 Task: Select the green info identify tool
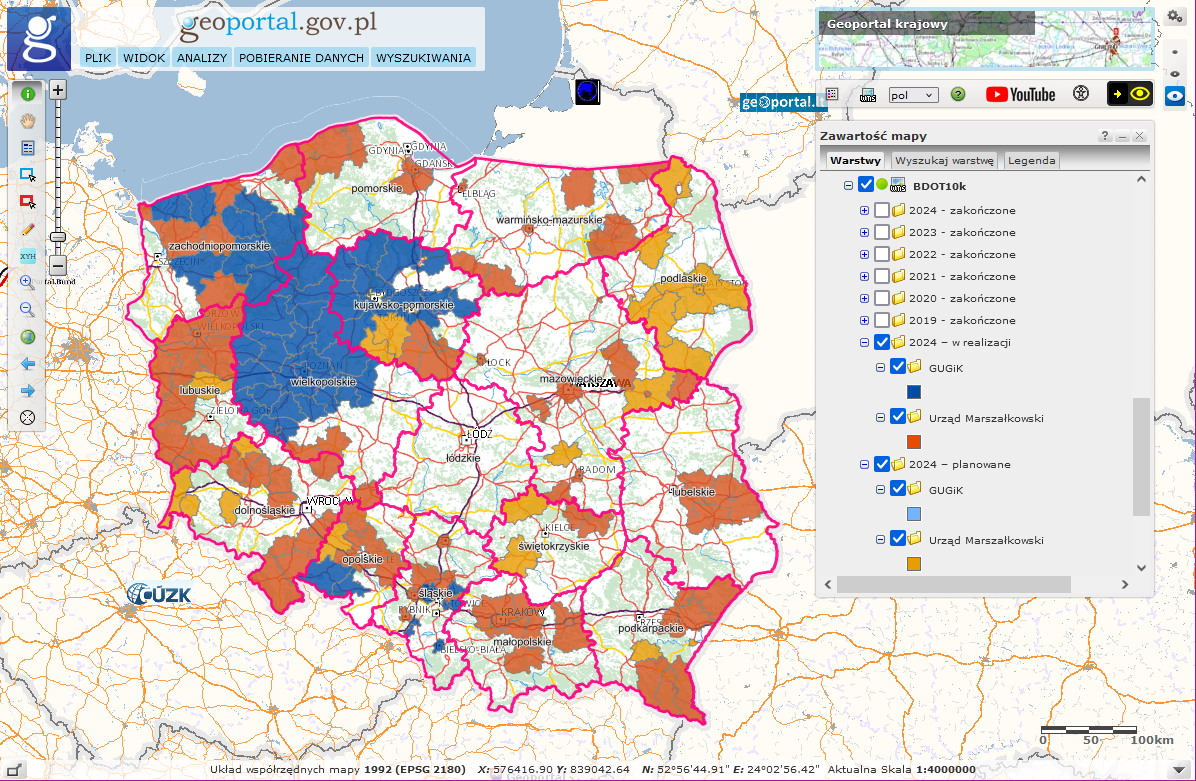(x=28, y=94)
